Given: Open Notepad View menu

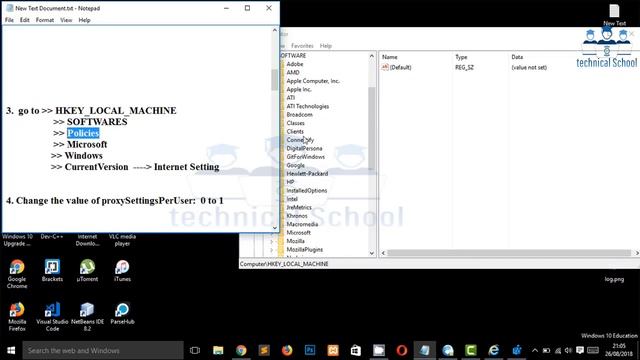Looking at the screenshot, I should [66, 20].
